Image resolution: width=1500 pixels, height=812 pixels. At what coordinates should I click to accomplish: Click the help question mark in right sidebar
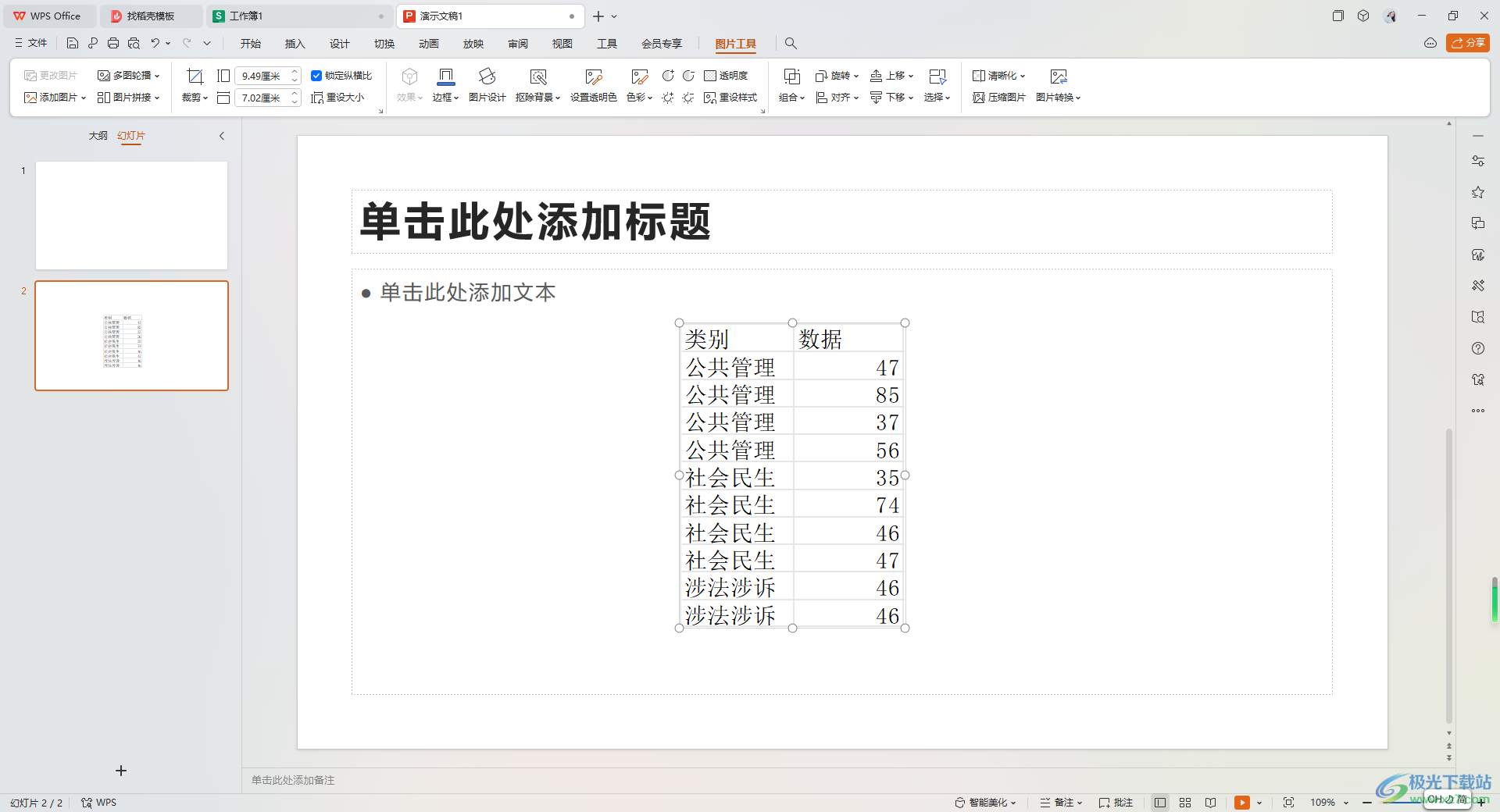[x=1477, y=348]
